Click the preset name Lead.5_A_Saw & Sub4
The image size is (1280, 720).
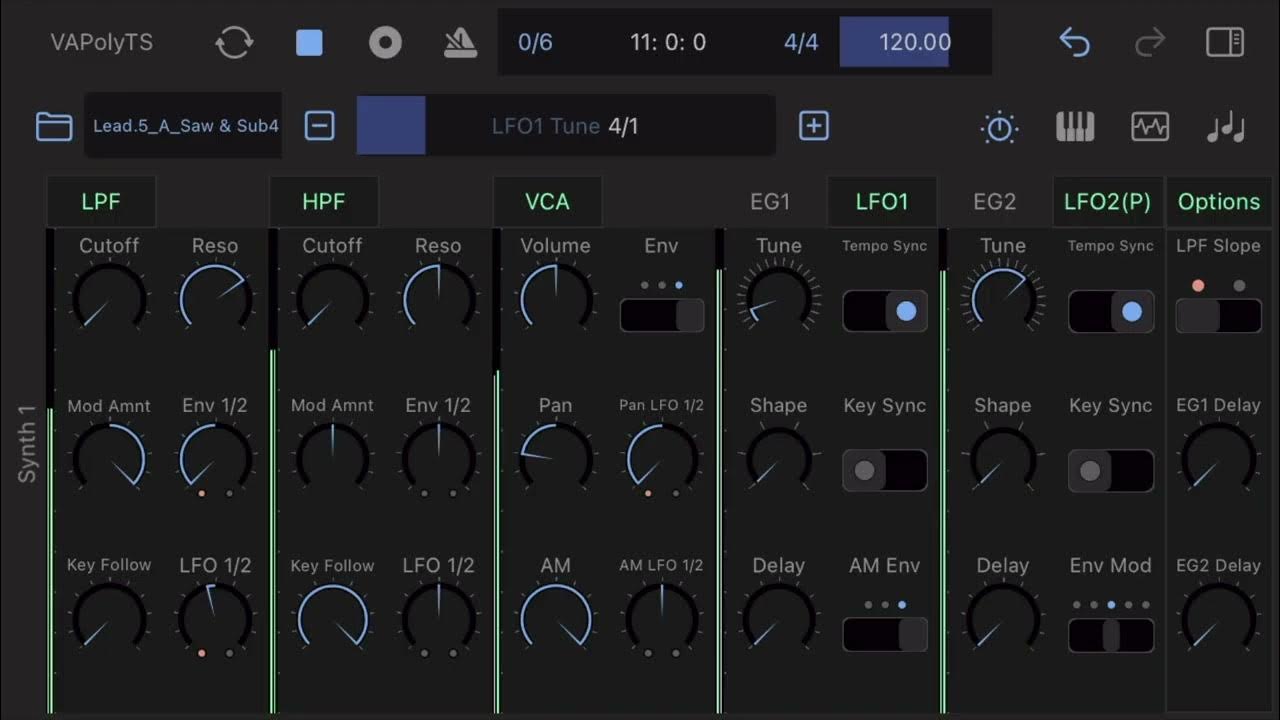(x=185, y=126)
